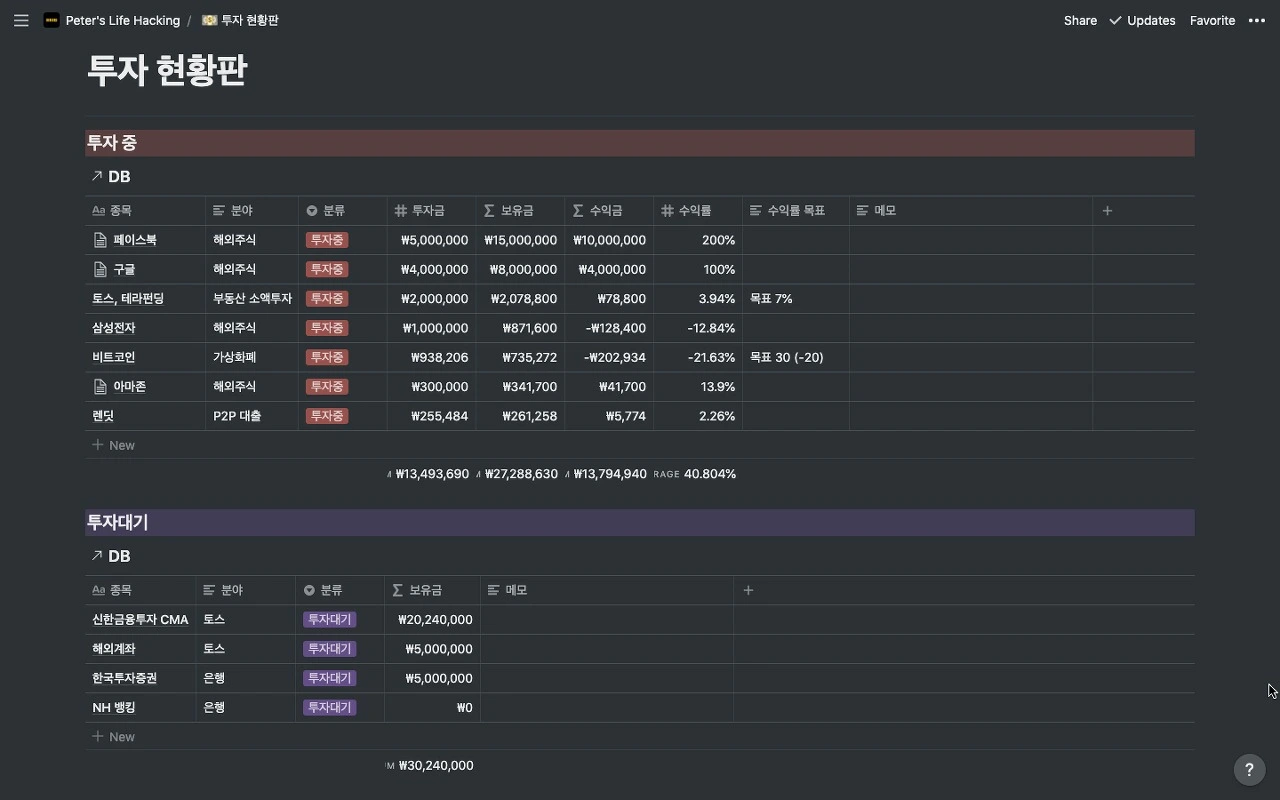Select the 투자대기 tag for 해외계좌
The image size is (1280, 800).
[x=329, y=649]
